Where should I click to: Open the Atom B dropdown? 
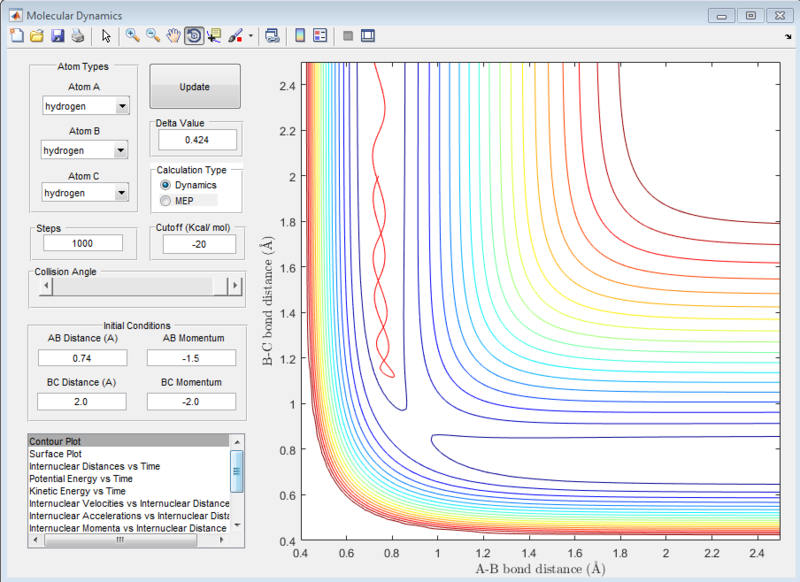[121, 150]
